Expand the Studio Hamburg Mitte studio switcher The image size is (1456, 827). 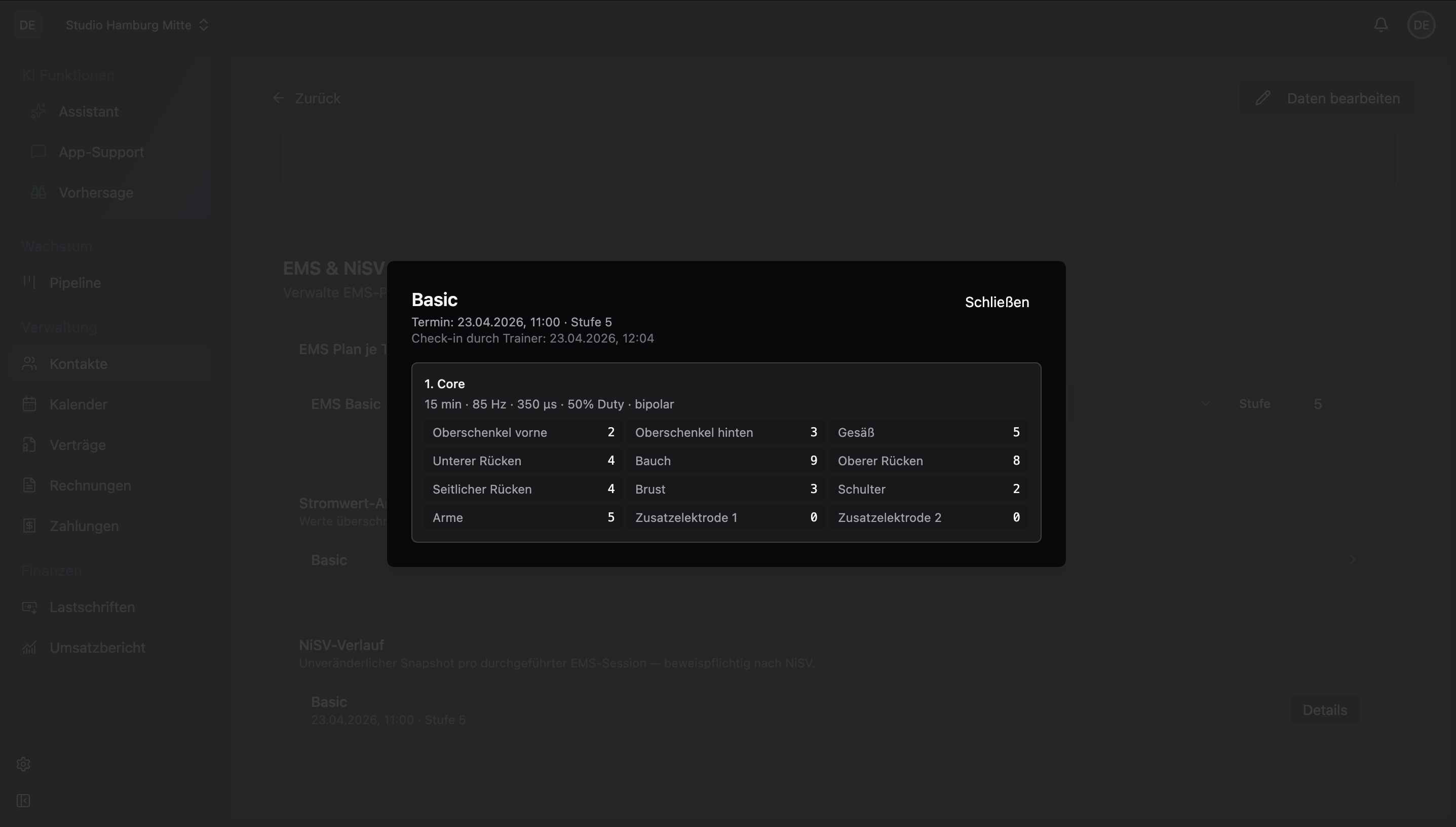pyautogui.click(x=137, y=25)
